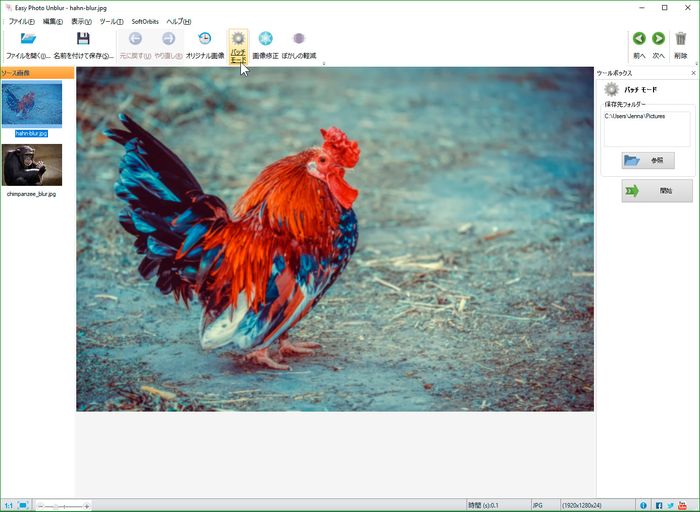Open the ファイル (File) menu
The width and height of the screenshot is (700, 512).
pyautogui.click(x=21, y=21)
